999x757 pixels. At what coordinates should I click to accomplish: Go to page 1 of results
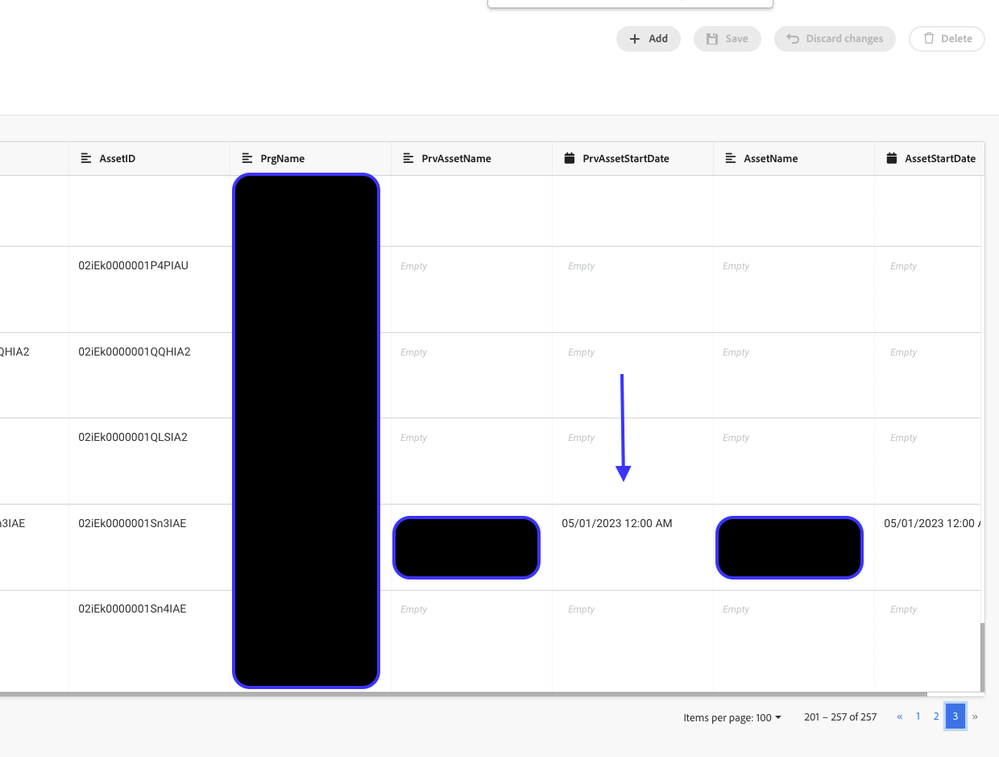pos(918,717)
